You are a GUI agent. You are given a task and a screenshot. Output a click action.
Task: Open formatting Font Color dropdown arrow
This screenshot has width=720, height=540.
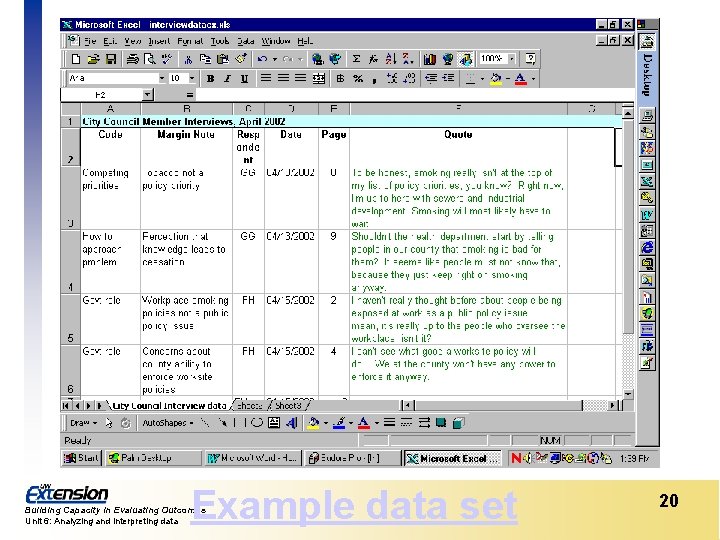pos(533,79)
